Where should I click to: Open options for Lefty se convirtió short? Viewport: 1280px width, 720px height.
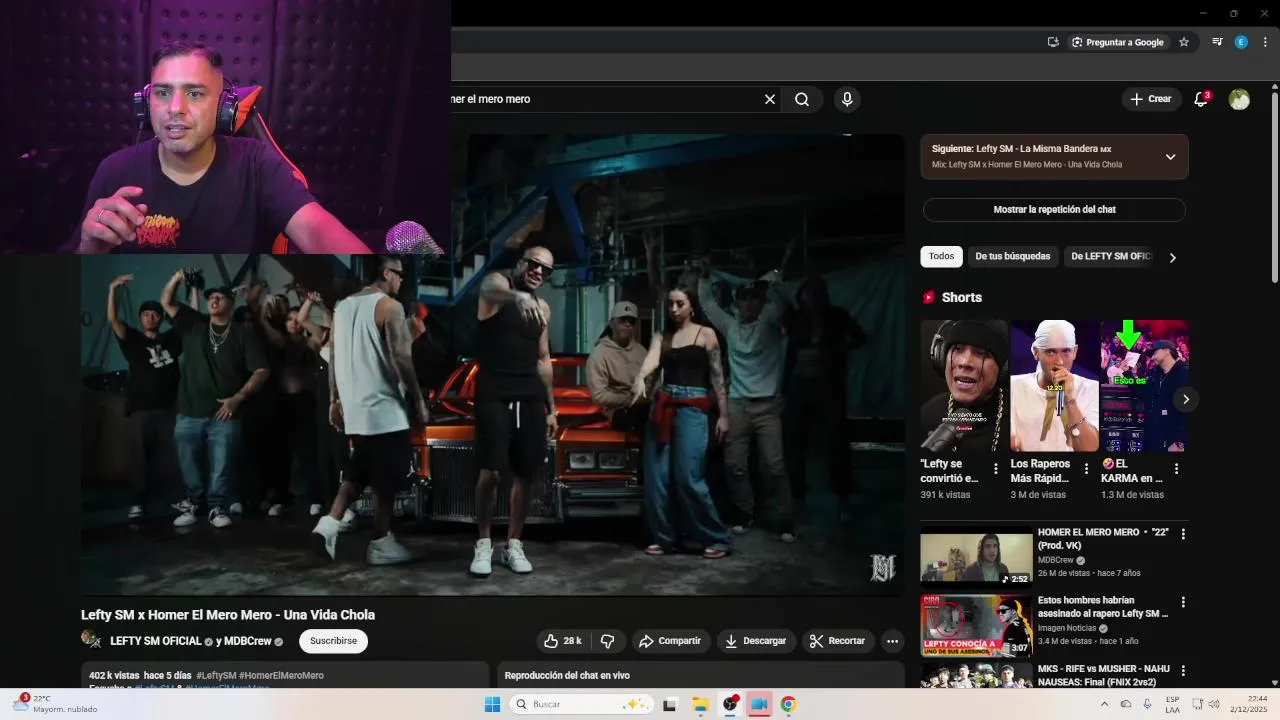tap(996, 469)
